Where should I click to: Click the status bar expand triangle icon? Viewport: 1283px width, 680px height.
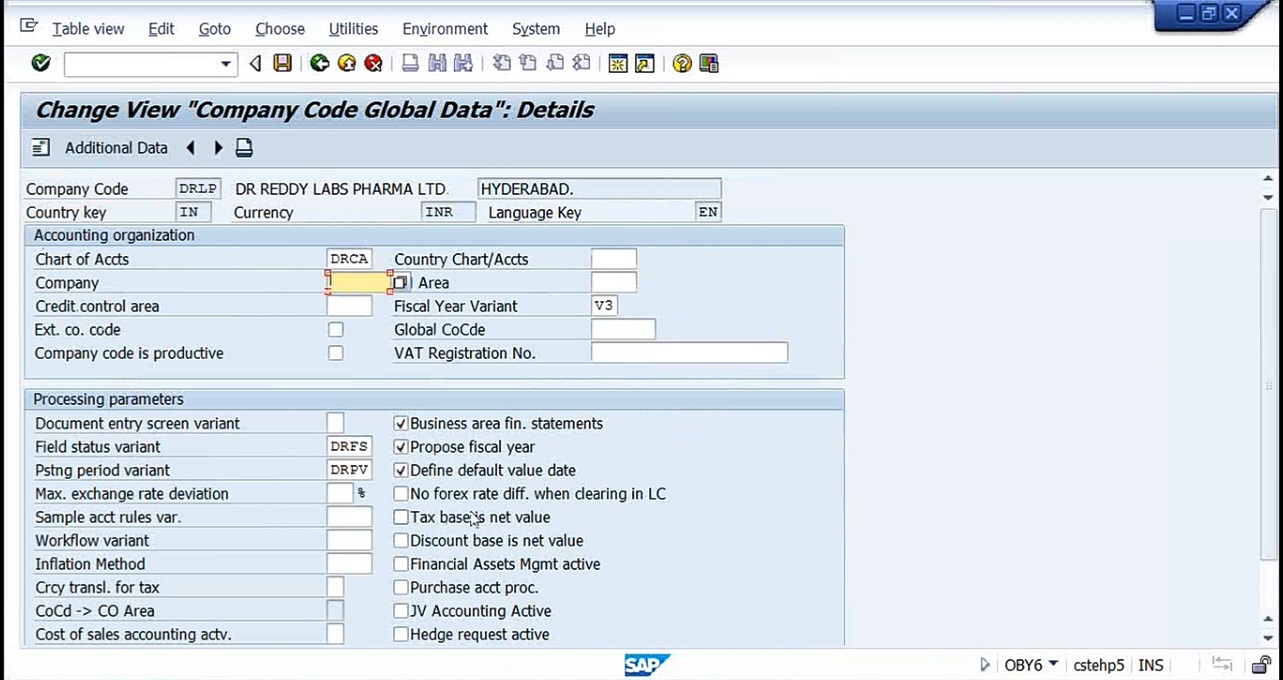tap(985, 664)
